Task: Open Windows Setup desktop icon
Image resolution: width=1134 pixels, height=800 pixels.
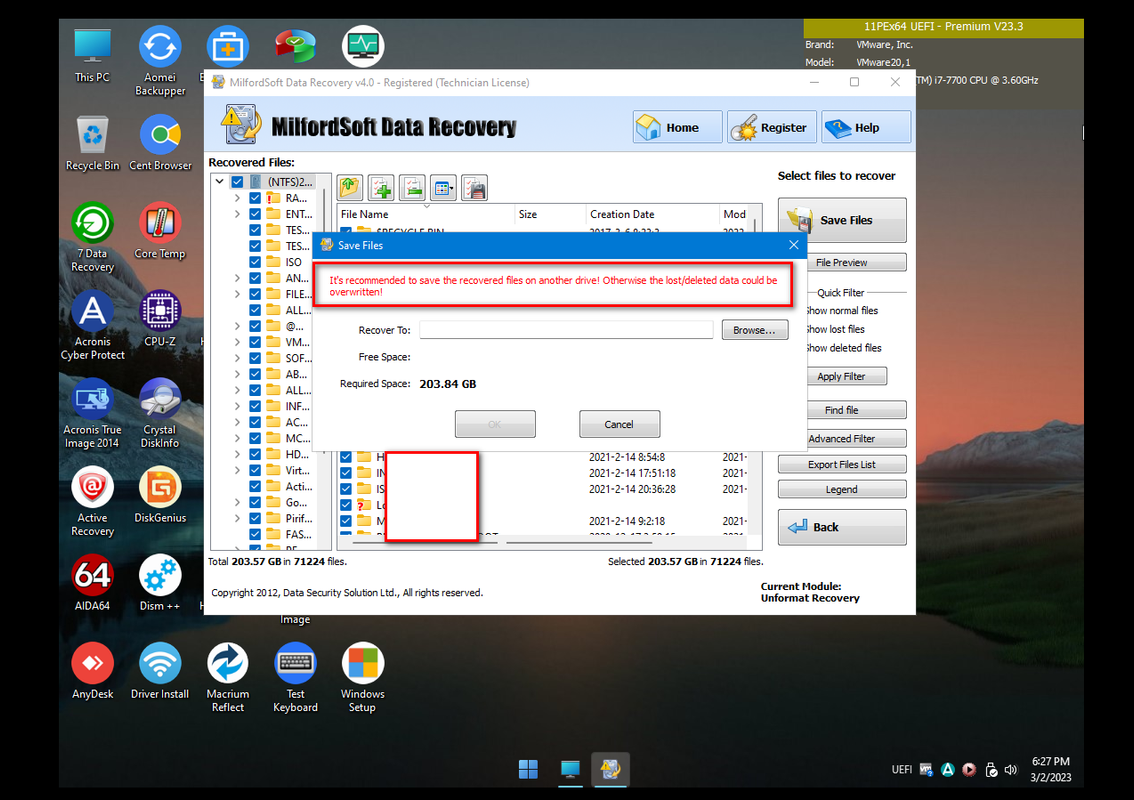Action: tap(362, 678)
